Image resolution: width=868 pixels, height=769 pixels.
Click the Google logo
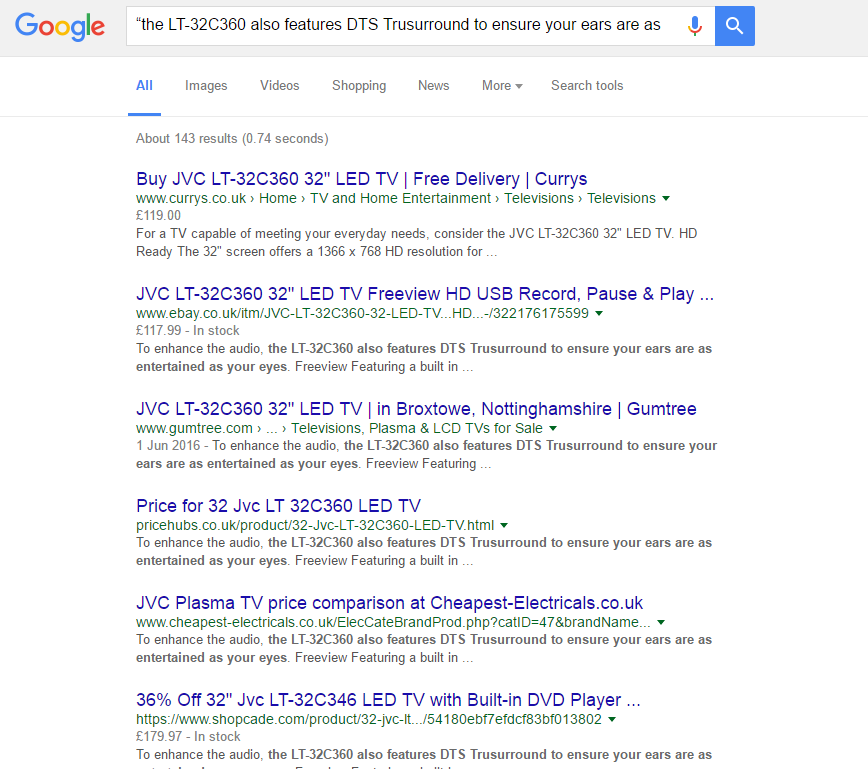click(60, 26)
